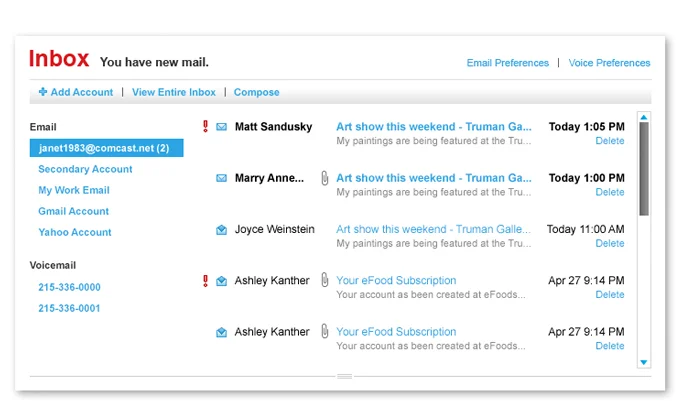Delete Joyce Weinstein's email
Viewport: 680px width, 407px height.
click(609, 243)
